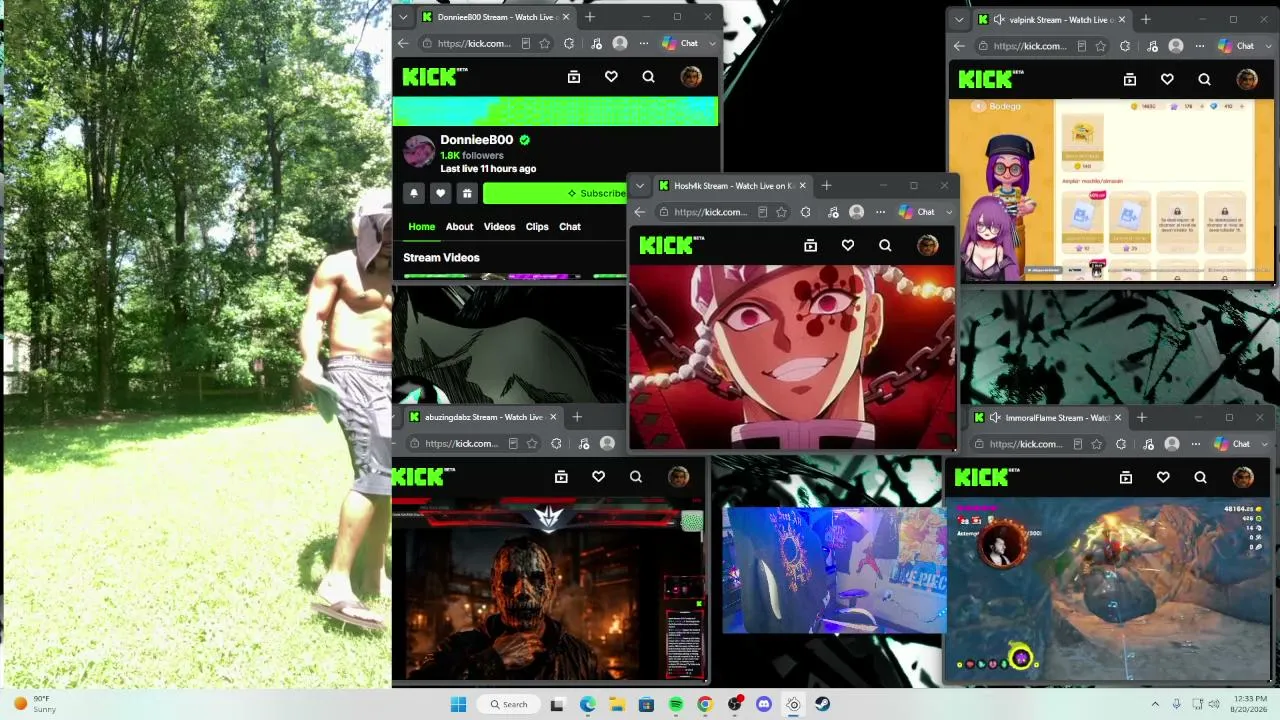Expand Chat dropdown arrow in ImmoralFlame window
Image resolution: width=1280 pixels, height=720 pixels.
coord(1264,444)
